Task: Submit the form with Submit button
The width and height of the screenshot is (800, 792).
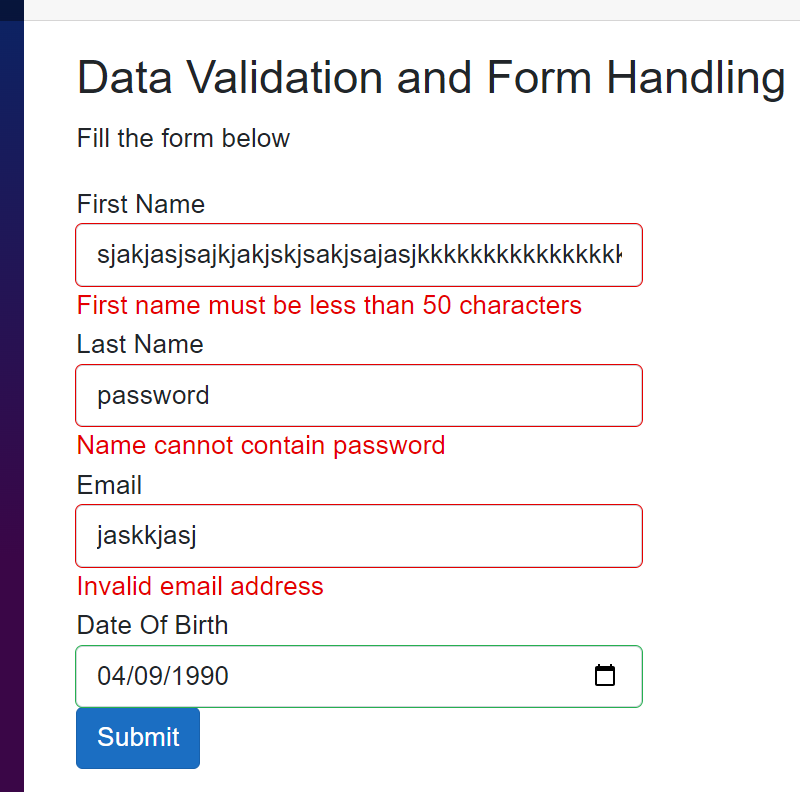Action: point(138,738)
